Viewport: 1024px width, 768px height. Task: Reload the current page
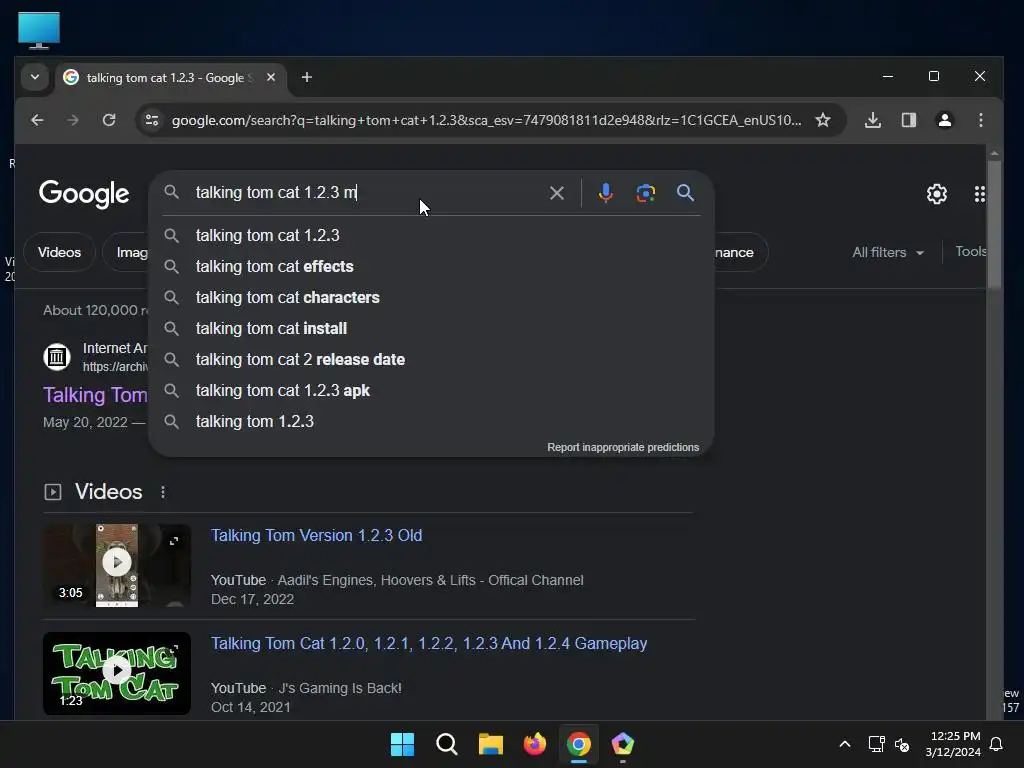coord(109,120)
